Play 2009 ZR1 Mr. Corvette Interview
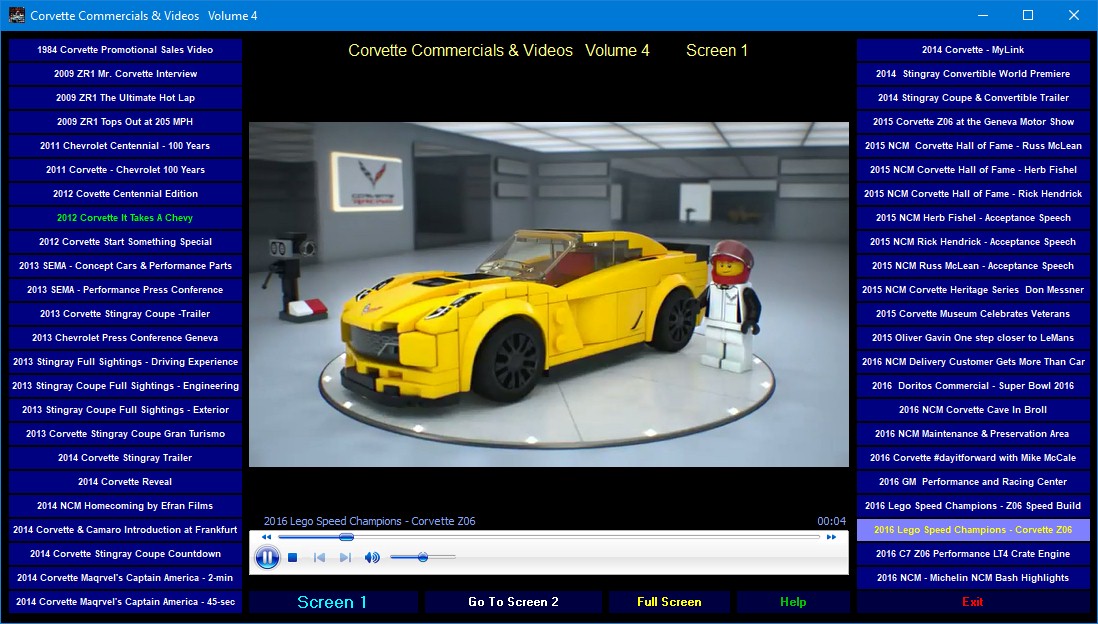The image size is (1098, 624). click(x=125, y=74)
